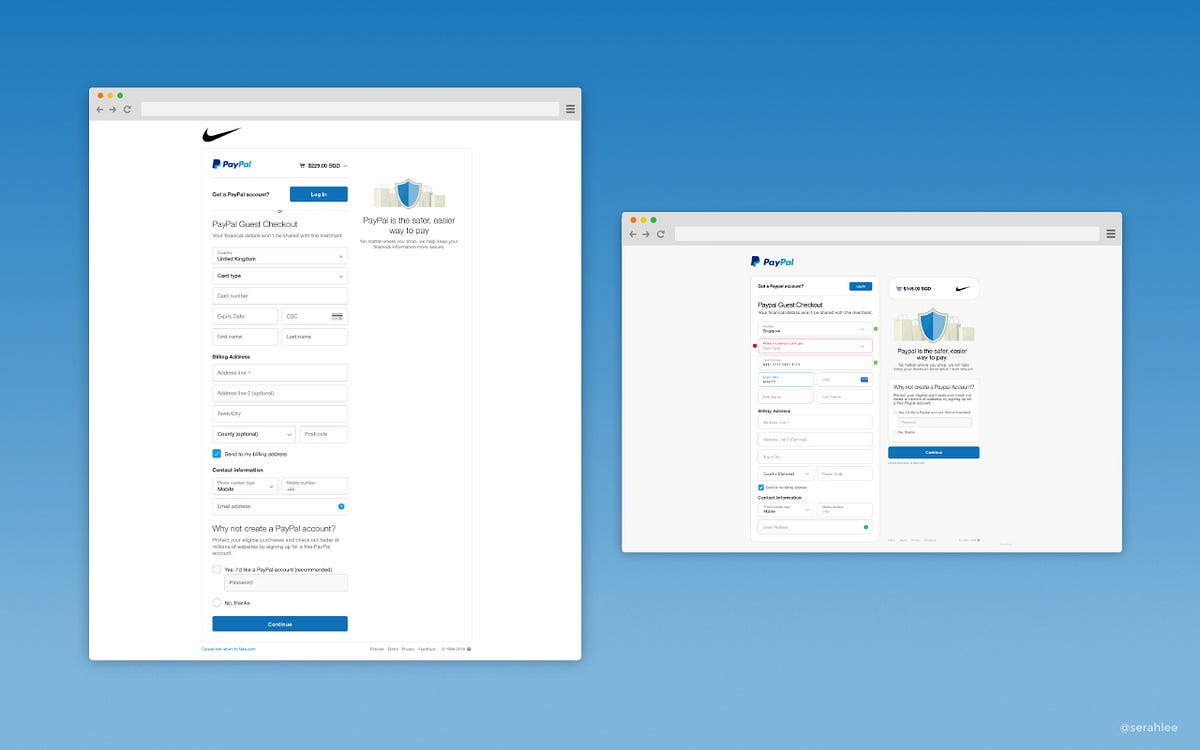The height and width of the screenshot is (750, 1200).
Task: Select Yes, I'd like a PayPal account option
Action: click(217, 568)
